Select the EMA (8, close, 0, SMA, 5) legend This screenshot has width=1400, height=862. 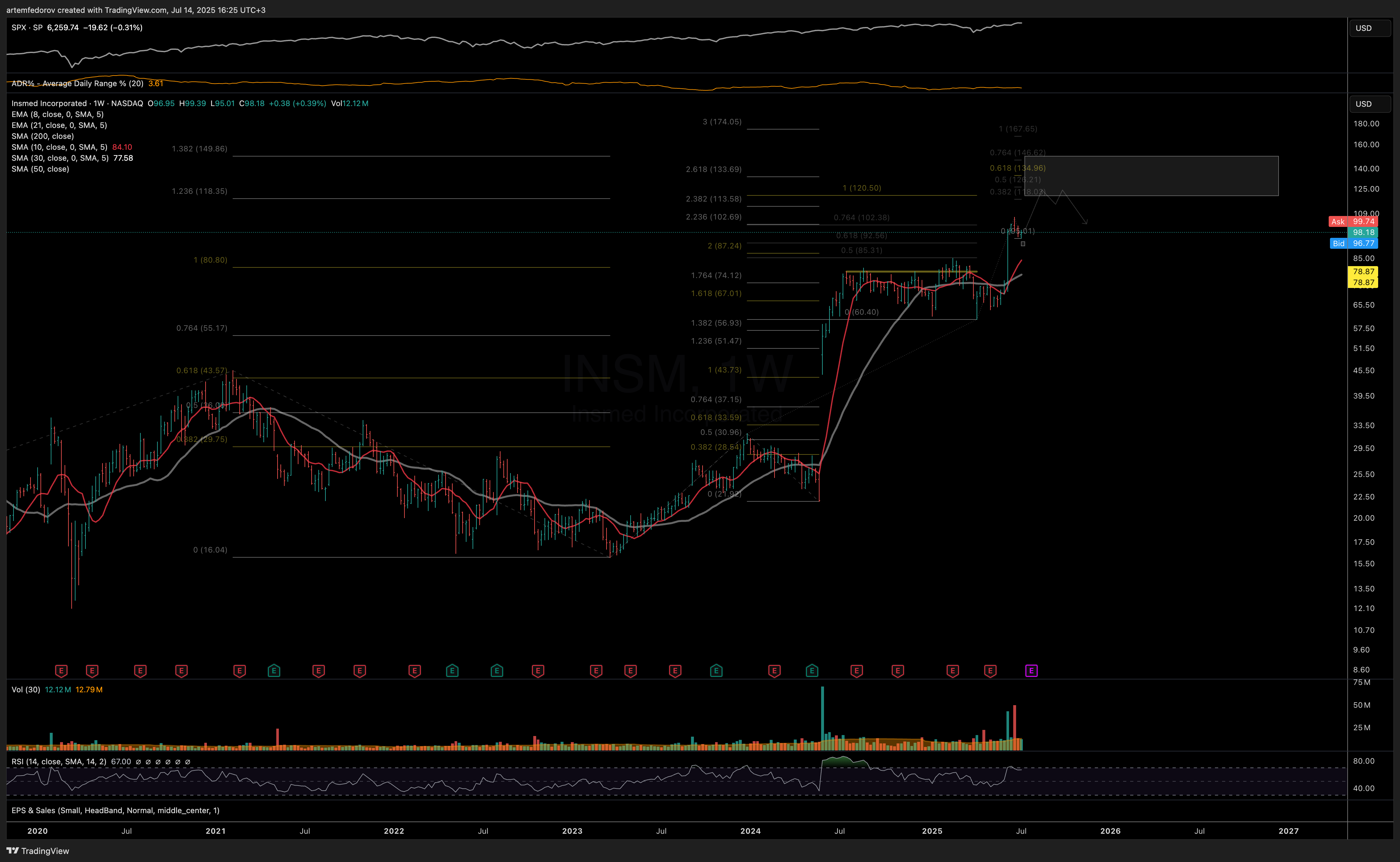(58, 114)
